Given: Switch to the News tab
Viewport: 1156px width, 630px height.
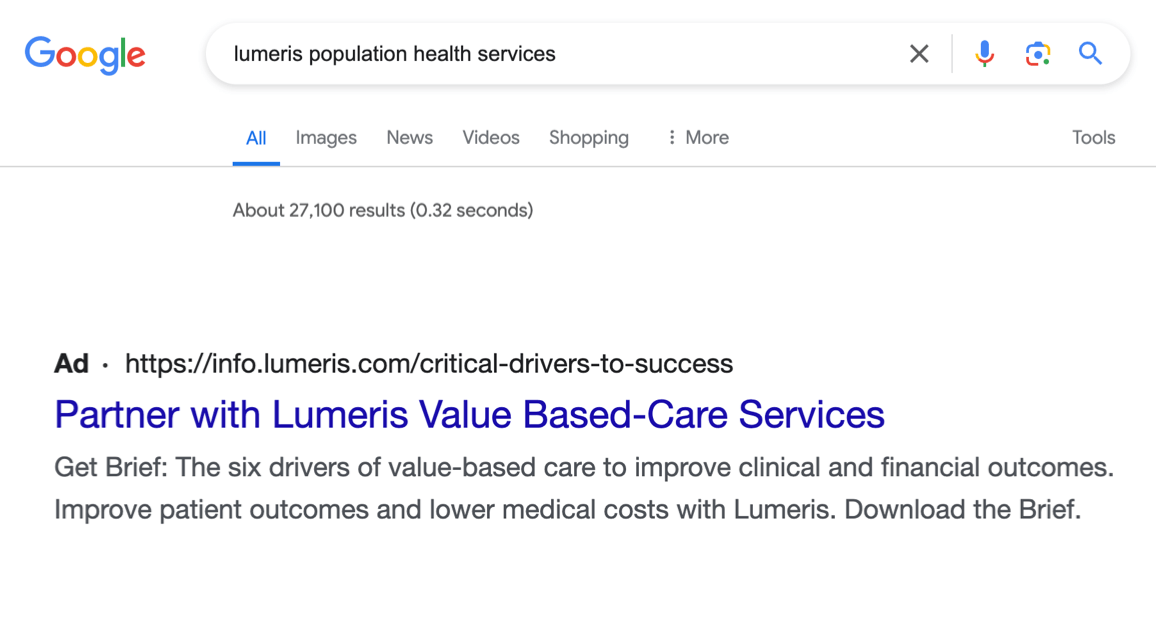Looking at the screenshot, I should pos(409,138).
